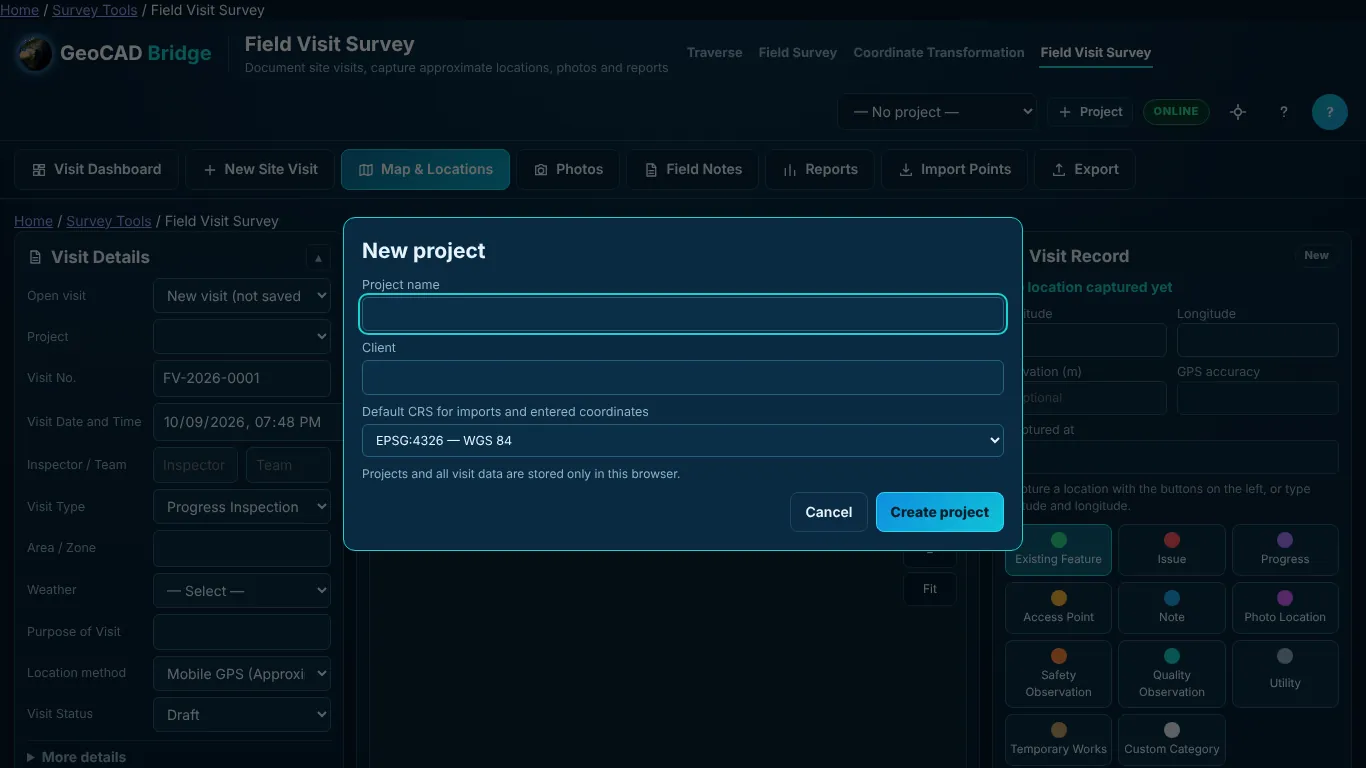Click the GPS locate crosshair icon

point(1238,112)
